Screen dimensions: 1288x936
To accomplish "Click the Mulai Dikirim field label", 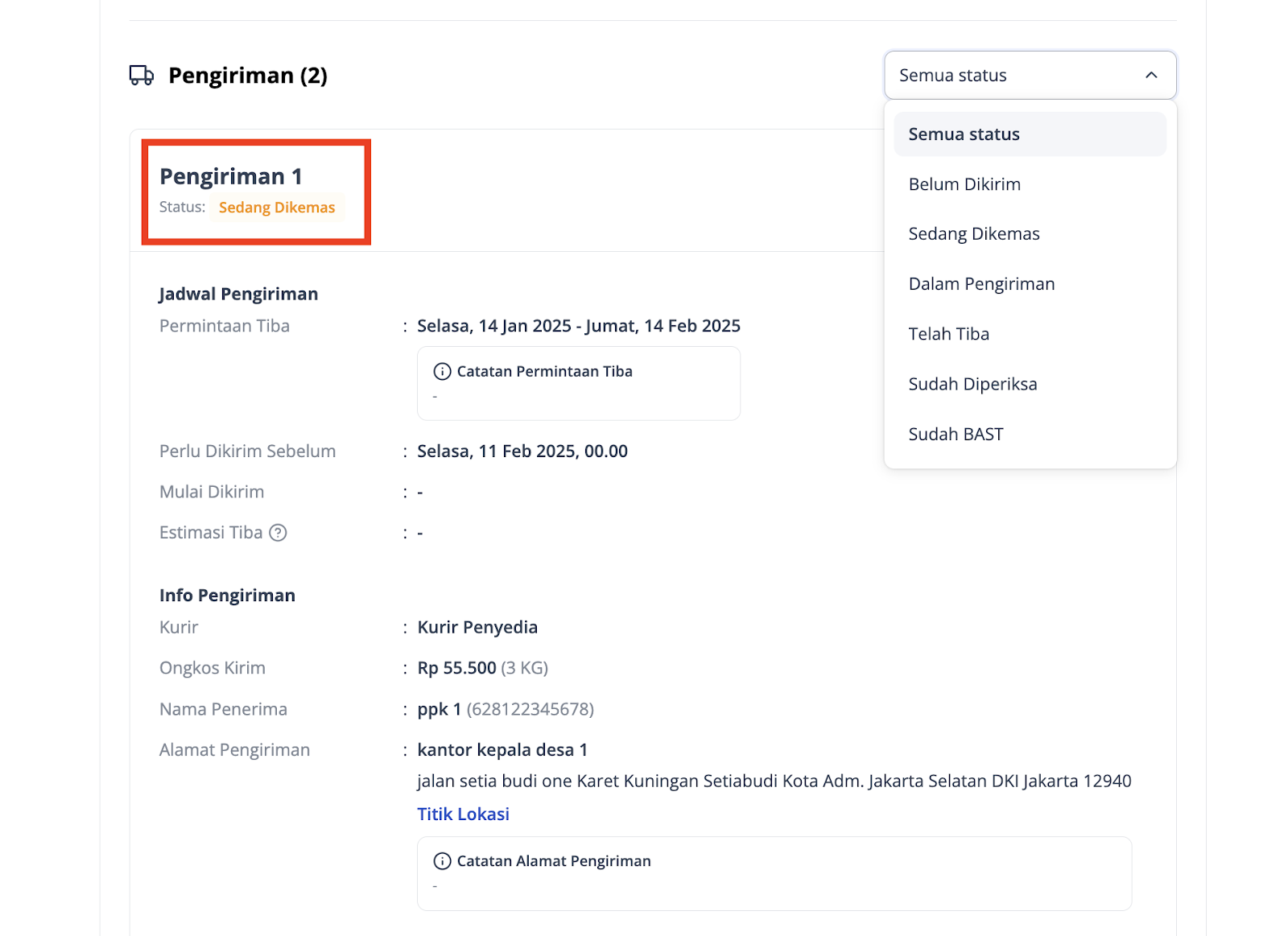I will tap(212, 492).
